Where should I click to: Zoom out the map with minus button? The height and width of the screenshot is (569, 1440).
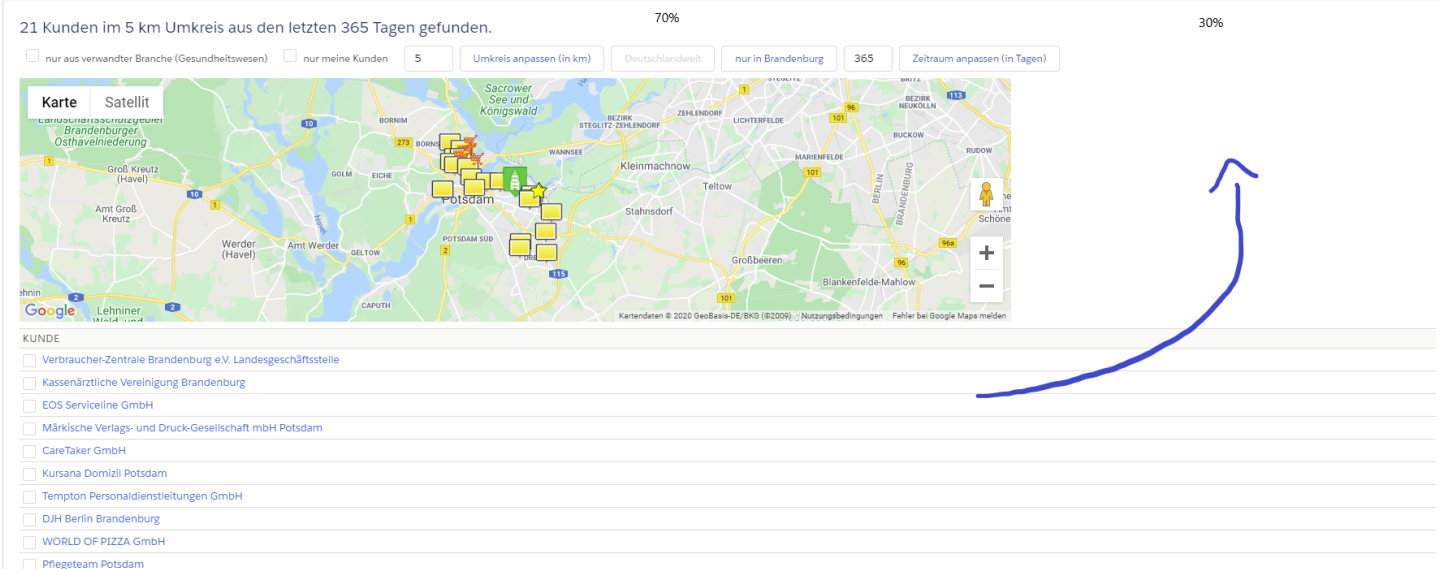point(986,286)
